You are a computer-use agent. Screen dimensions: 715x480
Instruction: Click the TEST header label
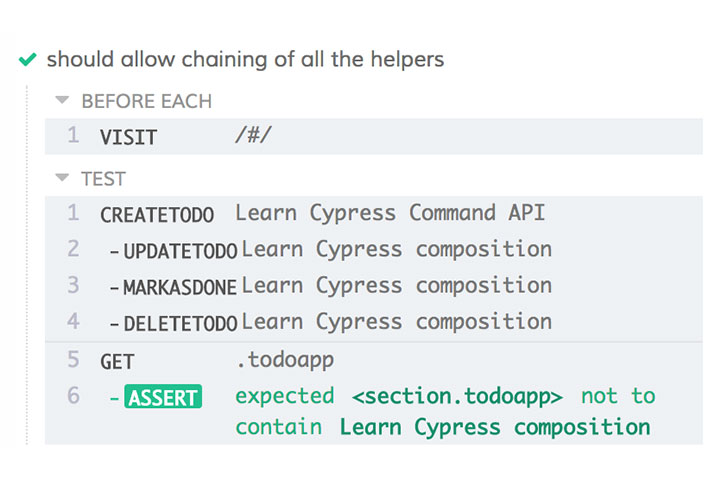tap(103, 179)
